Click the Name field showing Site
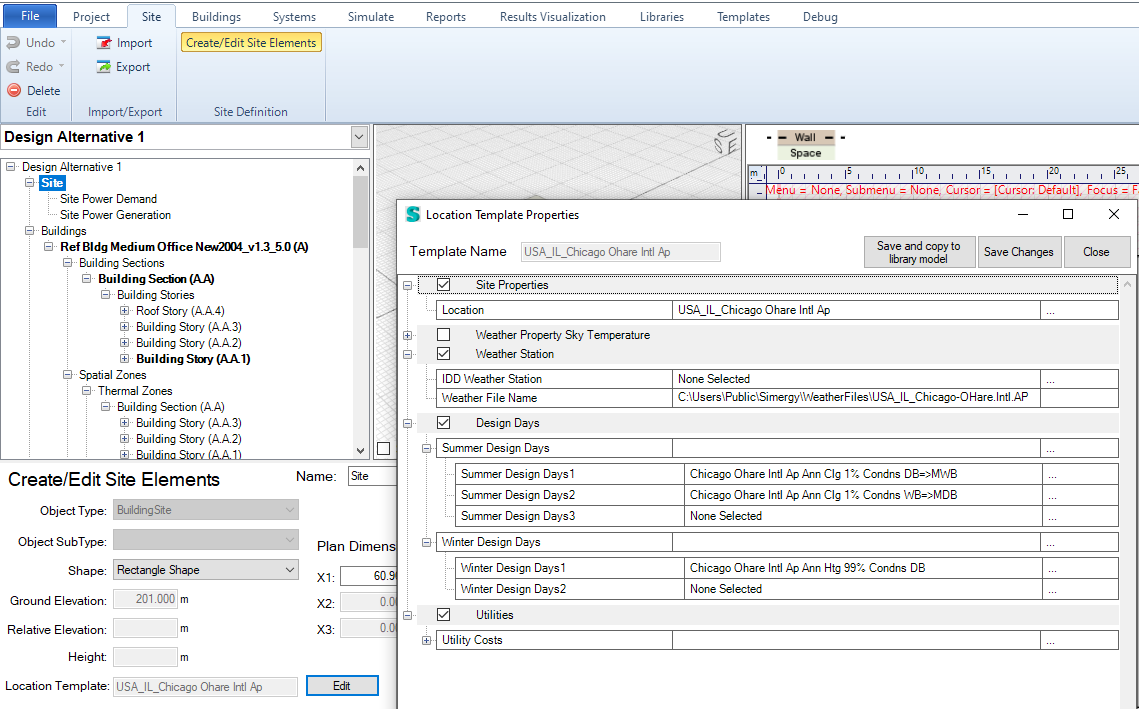 (372, 477)
